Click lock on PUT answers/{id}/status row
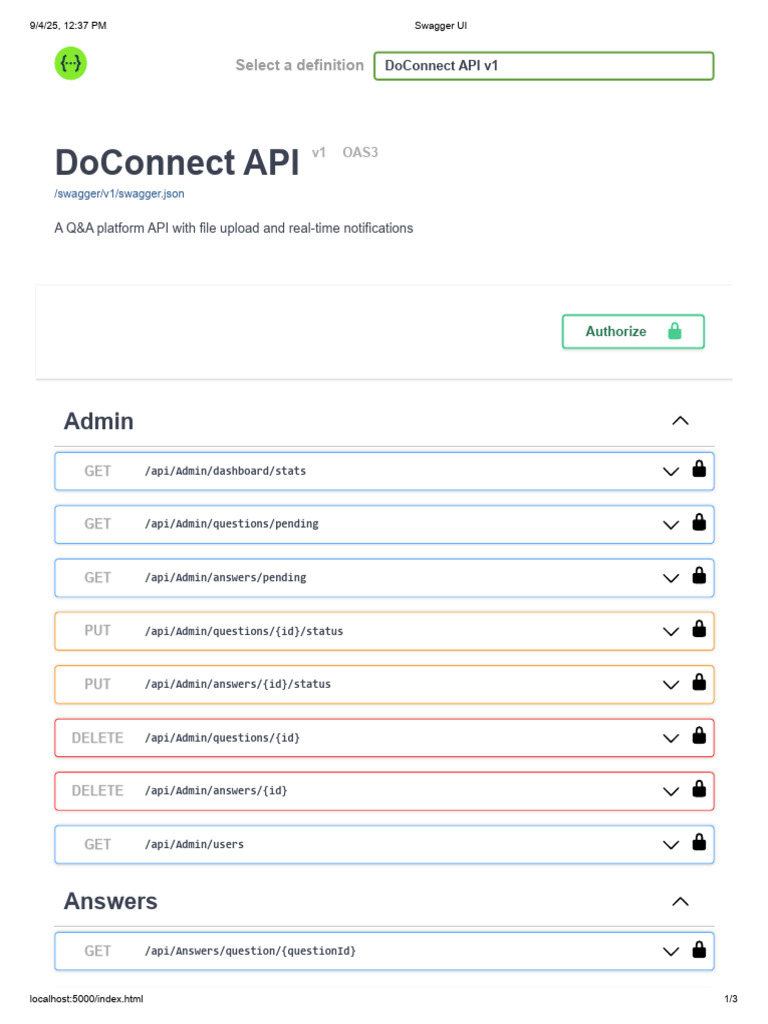This screenshot has width=768, height=1024. tap(699, 682)
